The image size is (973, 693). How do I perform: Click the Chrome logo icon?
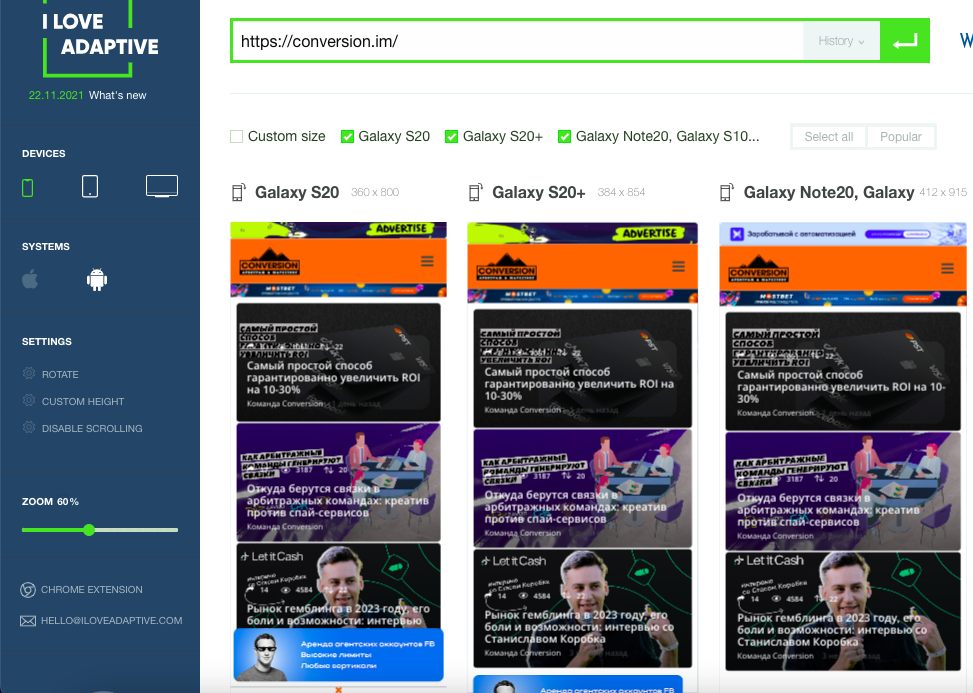[x=28, y=589]
